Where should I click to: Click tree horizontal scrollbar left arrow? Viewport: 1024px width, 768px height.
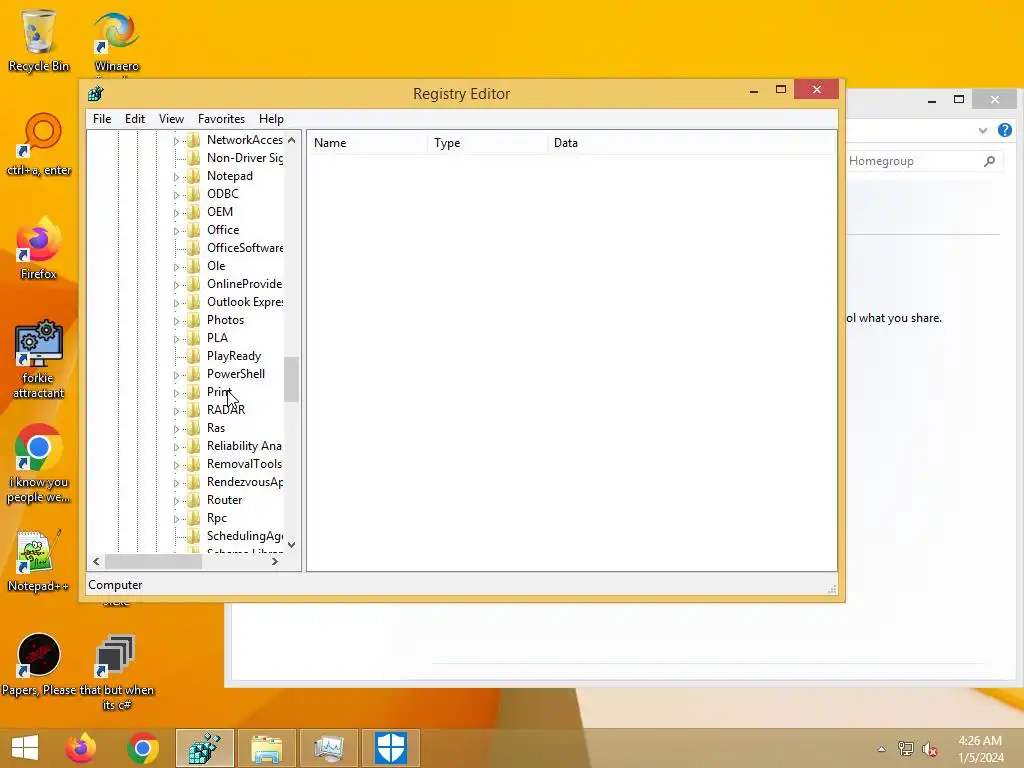97,562
